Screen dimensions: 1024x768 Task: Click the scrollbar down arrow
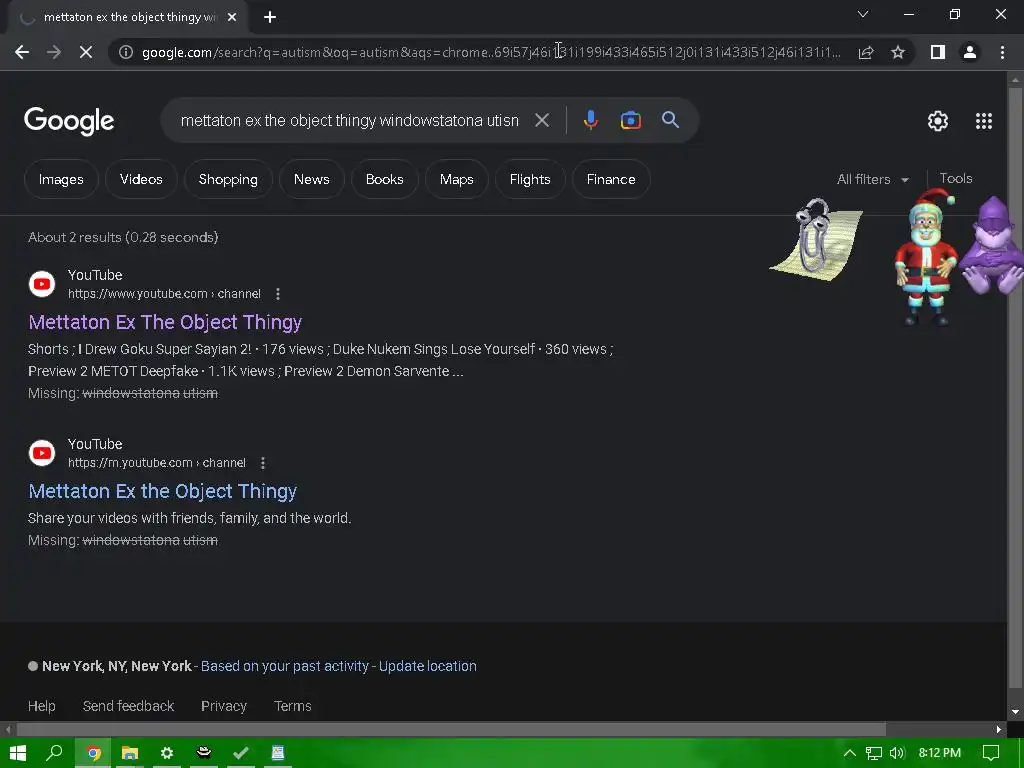tap(1015, 712)
